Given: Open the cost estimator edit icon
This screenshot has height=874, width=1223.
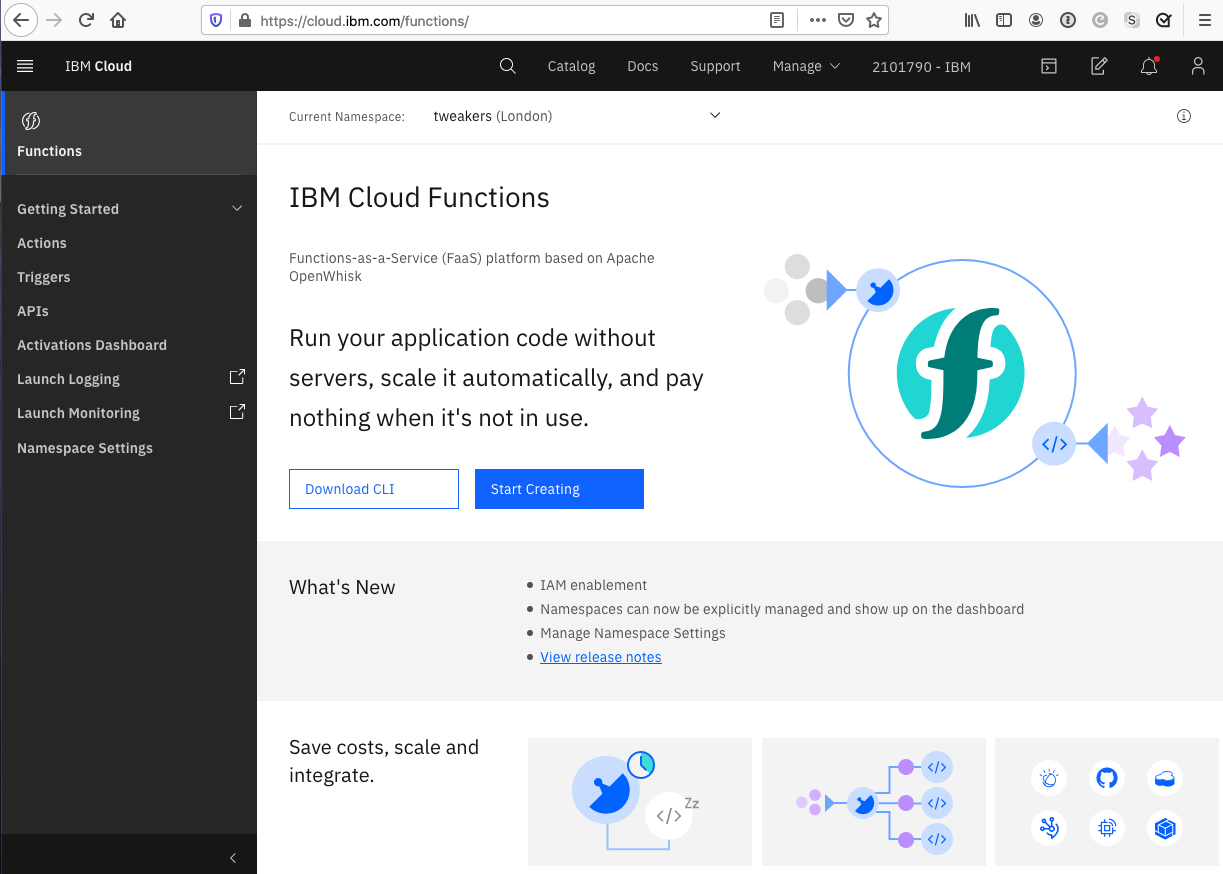Looking at the screenshot, I should click(1098, 66).
